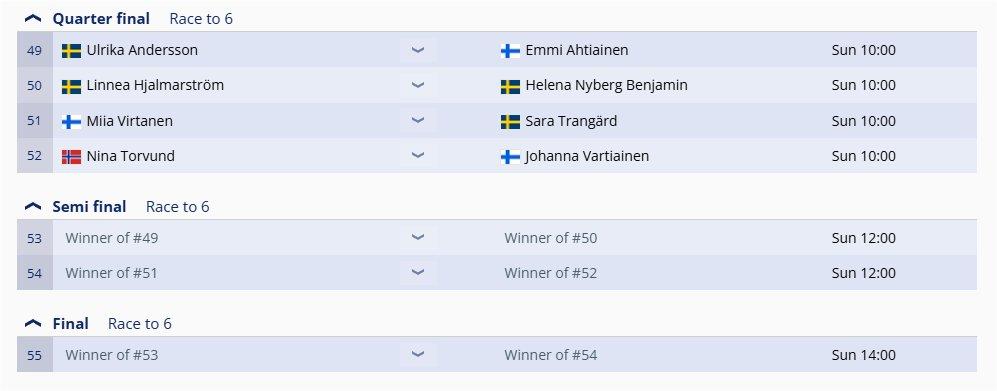Click Norwegian flag beside Nina Torvund

point(71,157)
